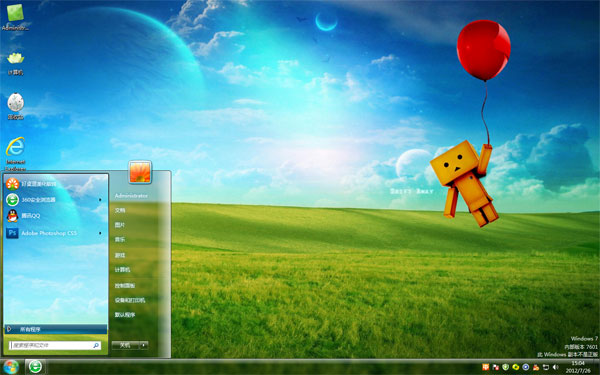
Task: Launch the orange flower app in Start menu
Action: tap(55, 184)
